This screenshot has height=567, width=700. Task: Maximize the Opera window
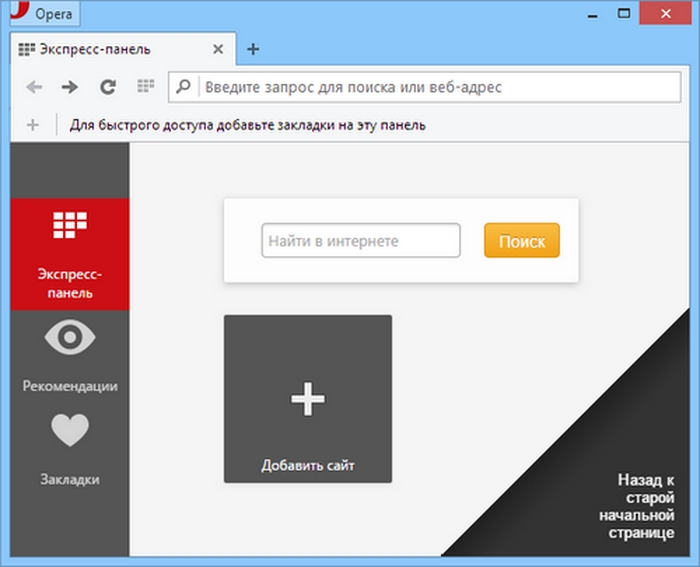[x=624, y=13]
